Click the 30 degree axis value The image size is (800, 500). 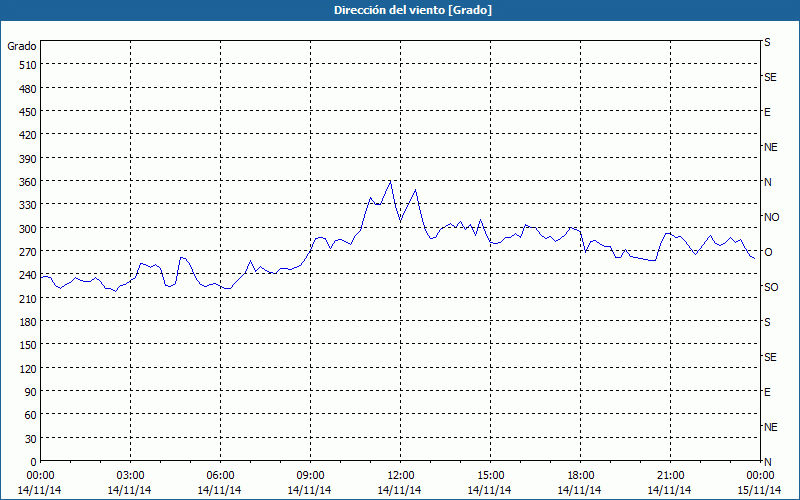click(31, 439)
